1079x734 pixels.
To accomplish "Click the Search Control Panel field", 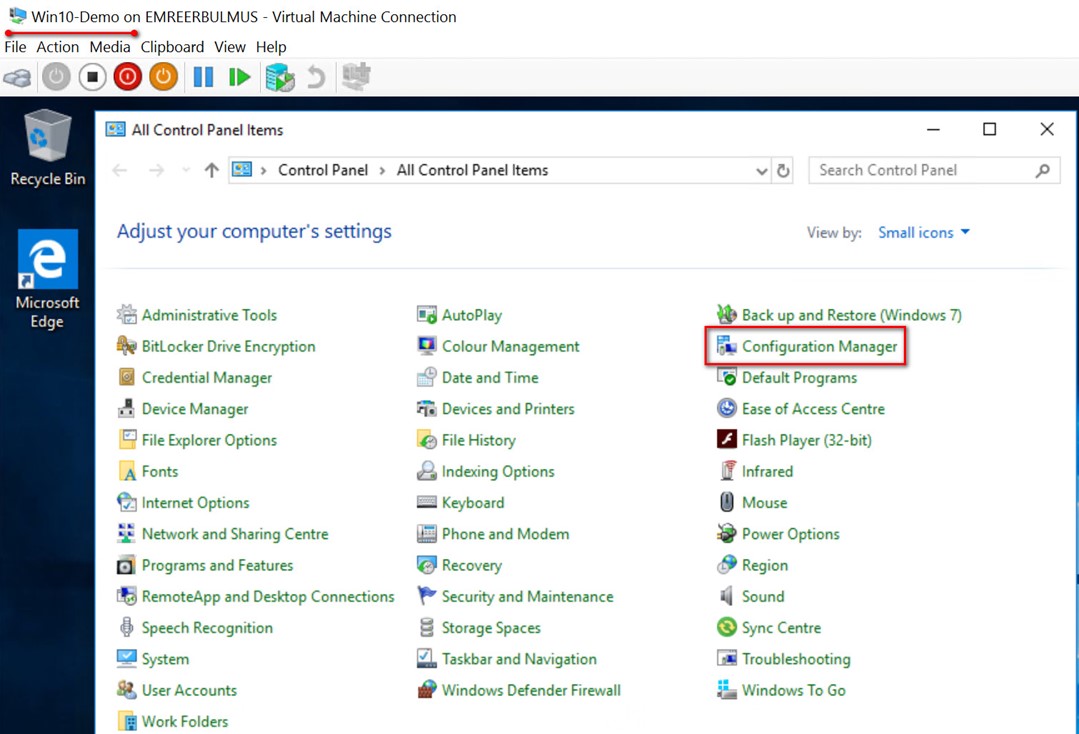I will (934, 170).
